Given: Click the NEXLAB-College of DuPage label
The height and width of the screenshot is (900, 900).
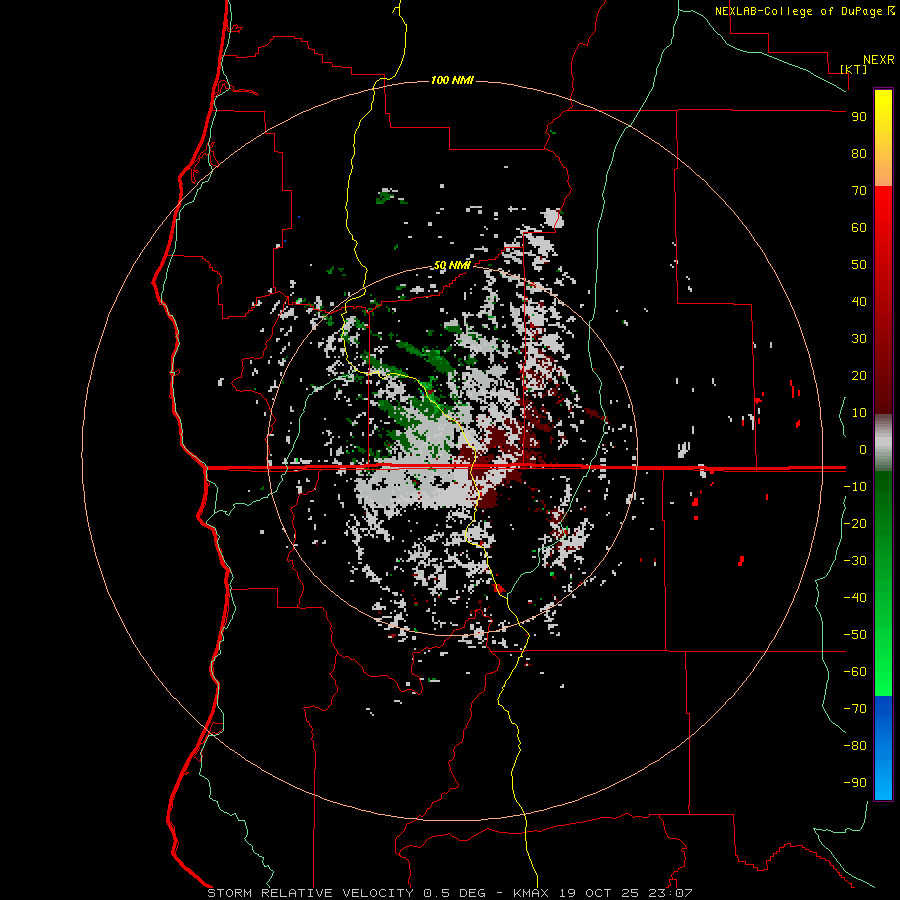Looking at the screenshot, I should pyautogui.click(x=798, y=11).
